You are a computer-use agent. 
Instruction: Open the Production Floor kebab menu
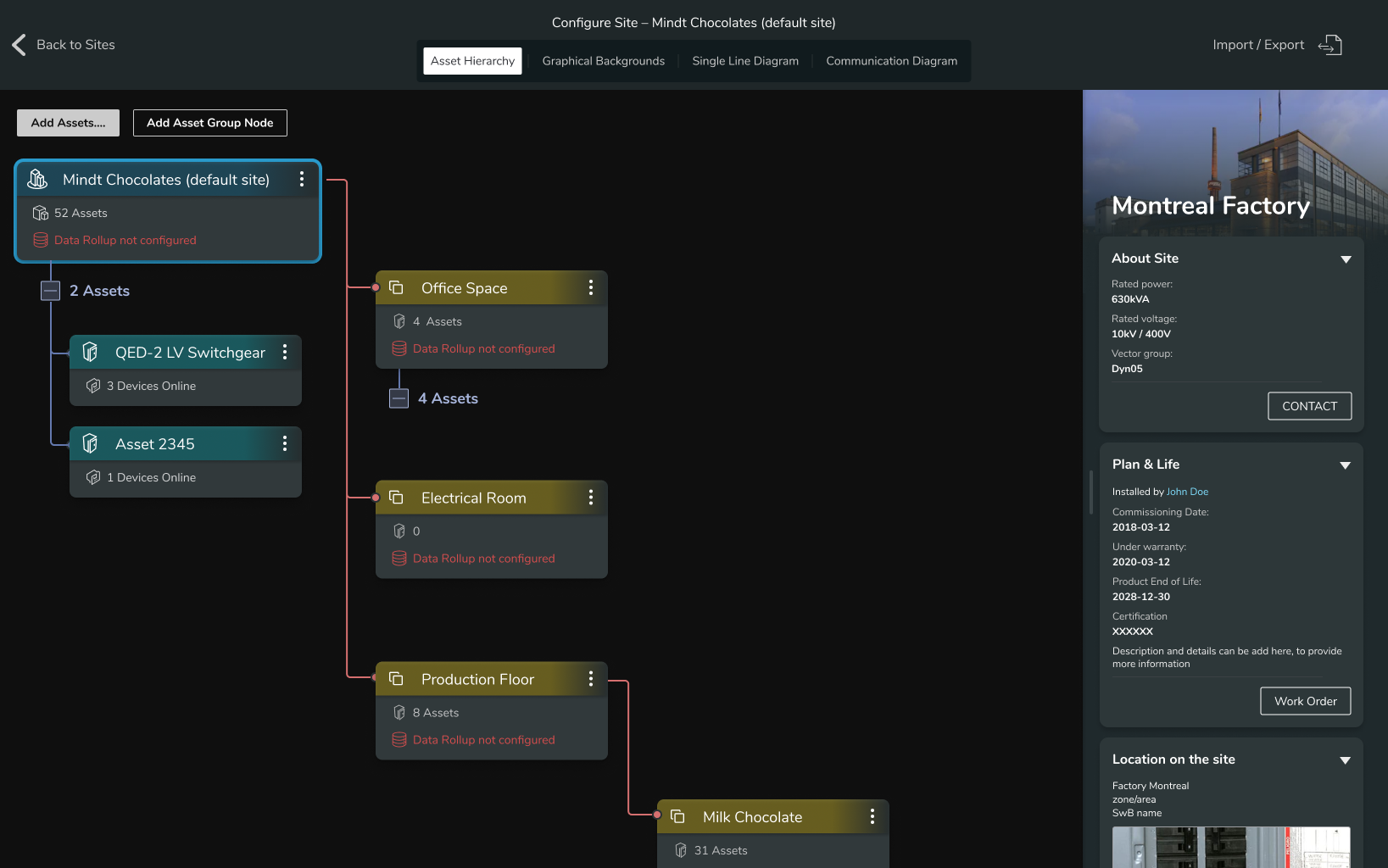click(591, 679)
